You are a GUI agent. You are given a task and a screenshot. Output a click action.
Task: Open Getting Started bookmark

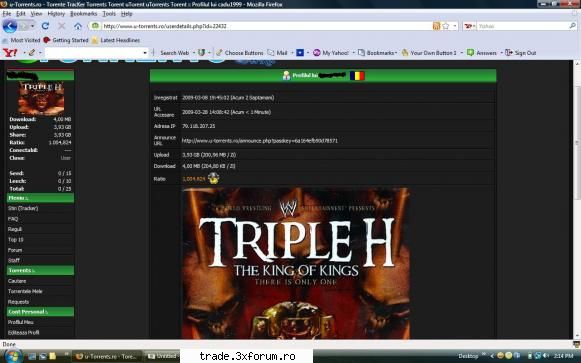[x=66, y=40]
